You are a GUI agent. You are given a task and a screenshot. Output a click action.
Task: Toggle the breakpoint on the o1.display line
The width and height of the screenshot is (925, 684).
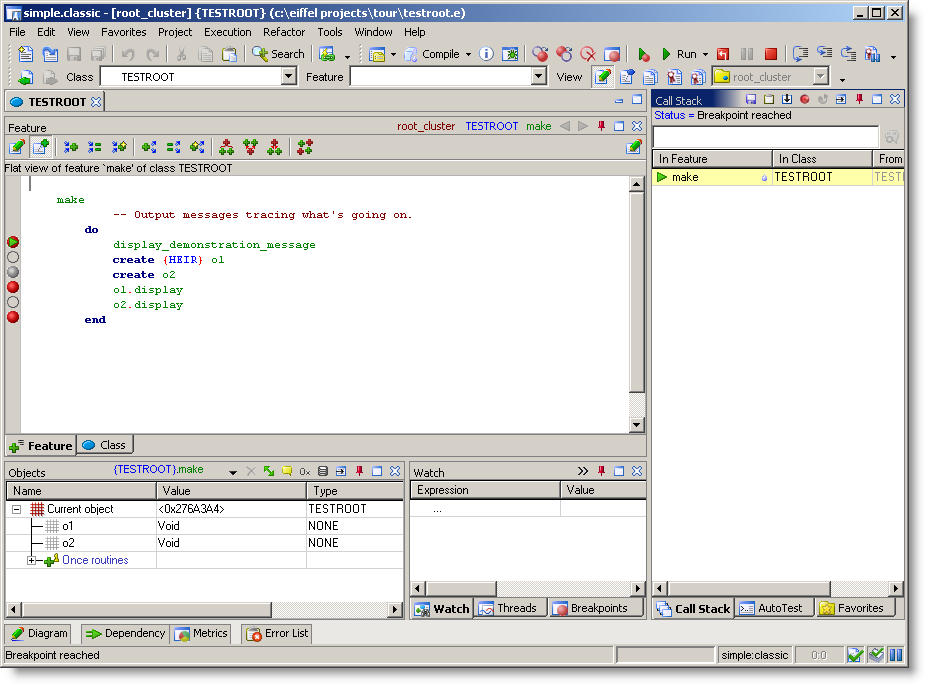[13, 287]
